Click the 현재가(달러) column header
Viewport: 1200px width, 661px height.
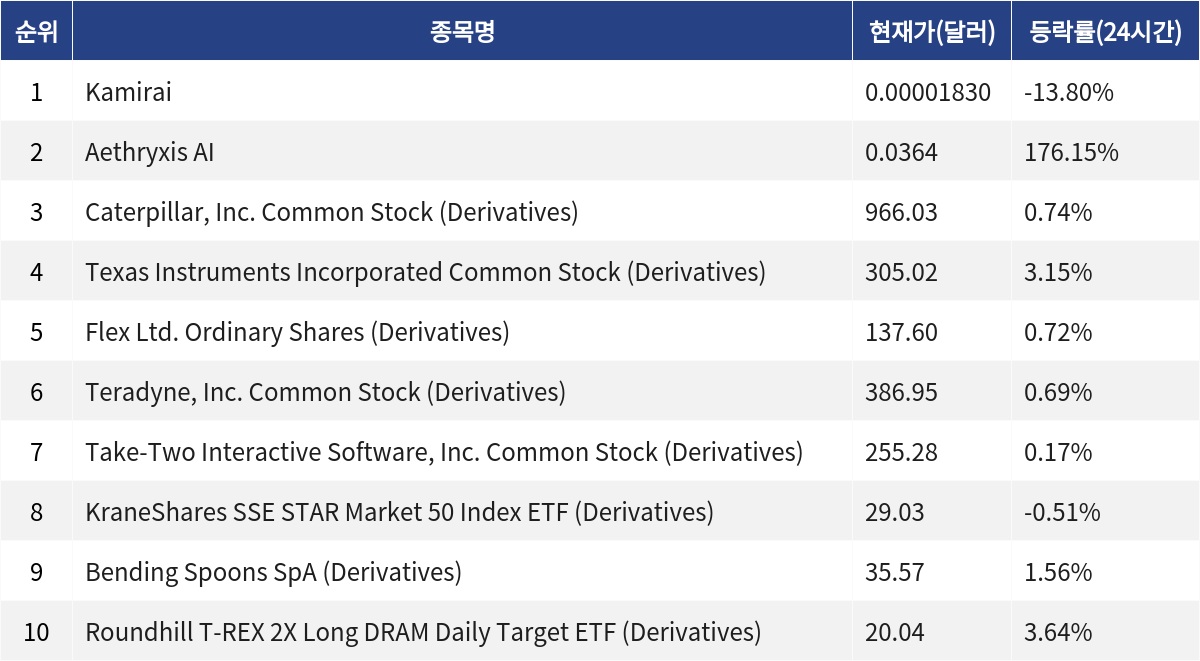click(x=932, y=32)
